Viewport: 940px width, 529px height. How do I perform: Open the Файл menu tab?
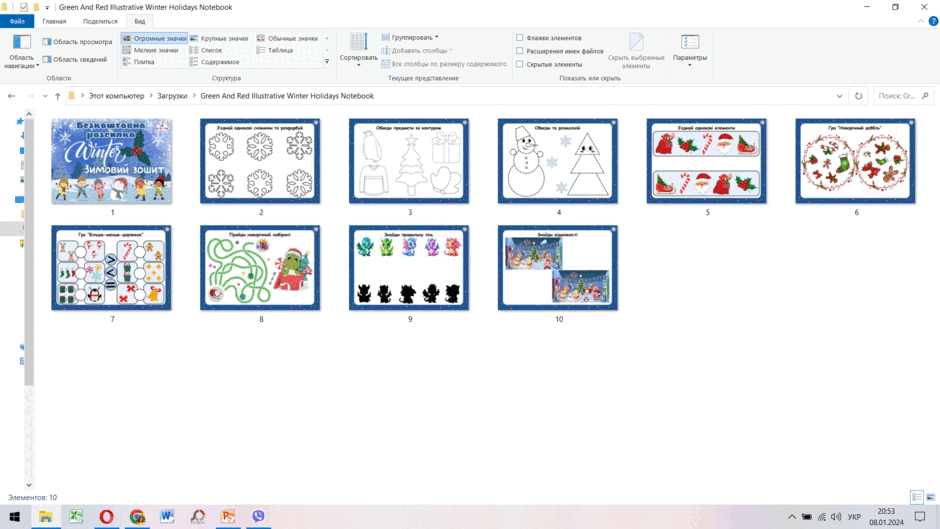click(x=17, y=21)
